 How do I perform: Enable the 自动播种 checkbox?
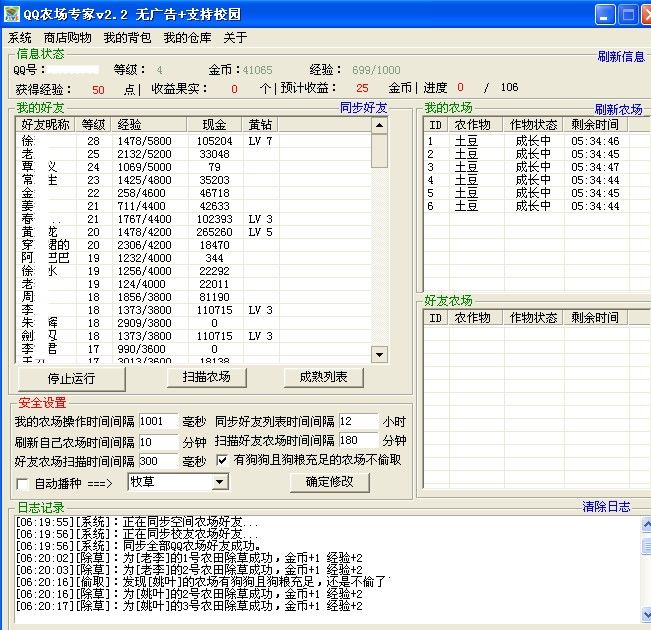click(22, 484)
